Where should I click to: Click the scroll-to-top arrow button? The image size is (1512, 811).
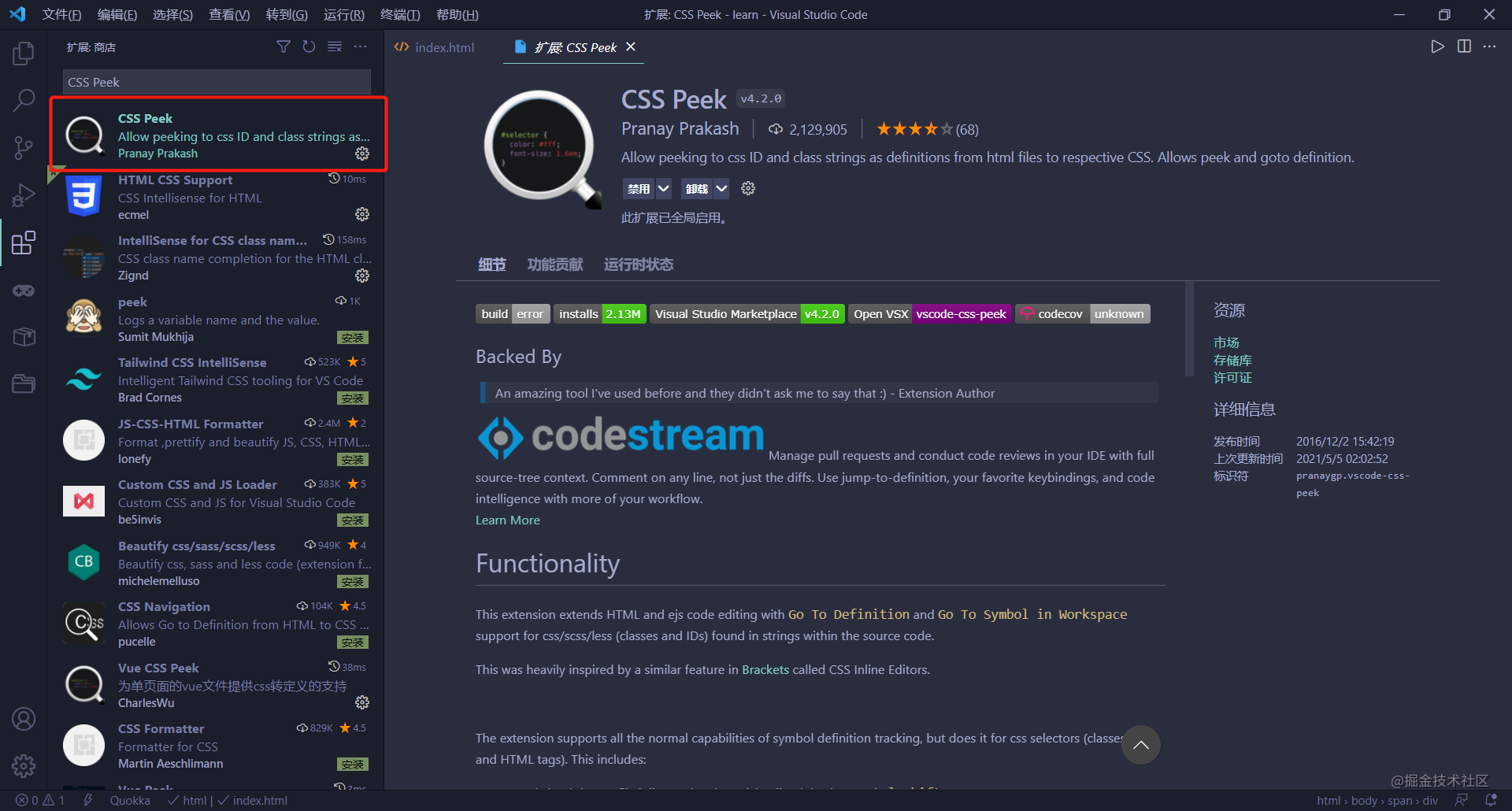coord(1141,745)
